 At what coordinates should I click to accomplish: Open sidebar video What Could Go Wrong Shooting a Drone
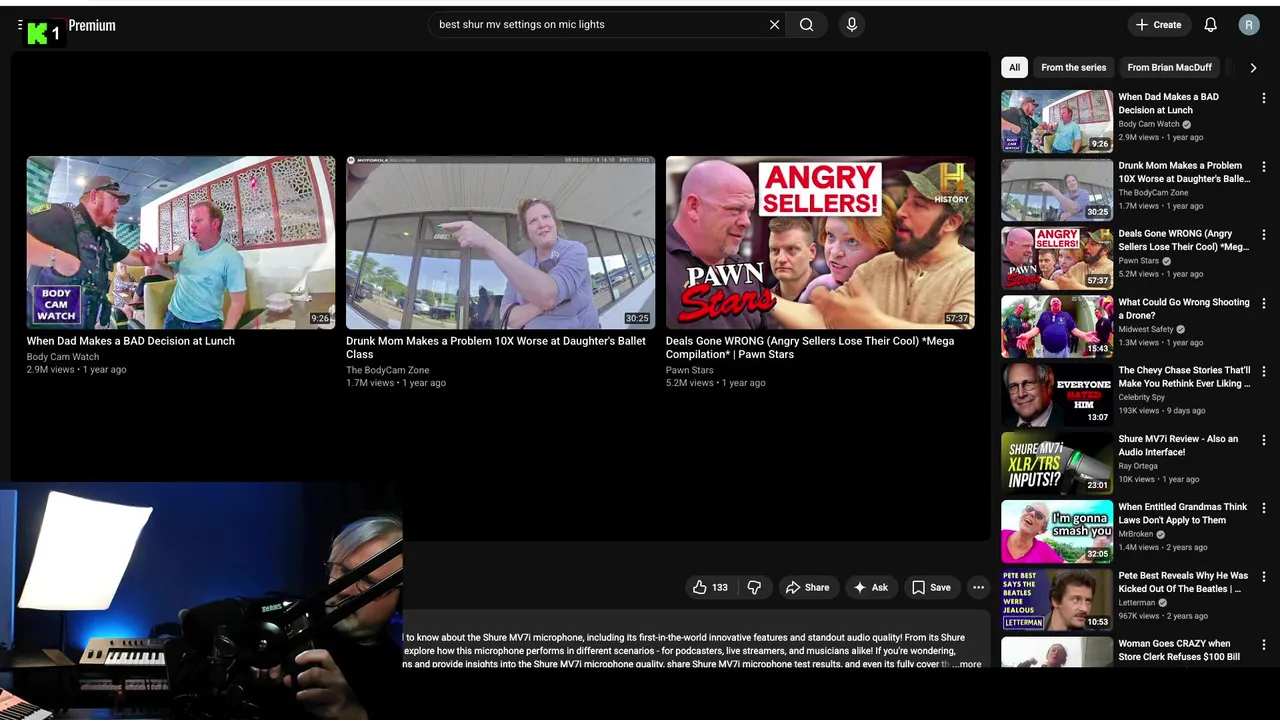(x=1184, y=308)
